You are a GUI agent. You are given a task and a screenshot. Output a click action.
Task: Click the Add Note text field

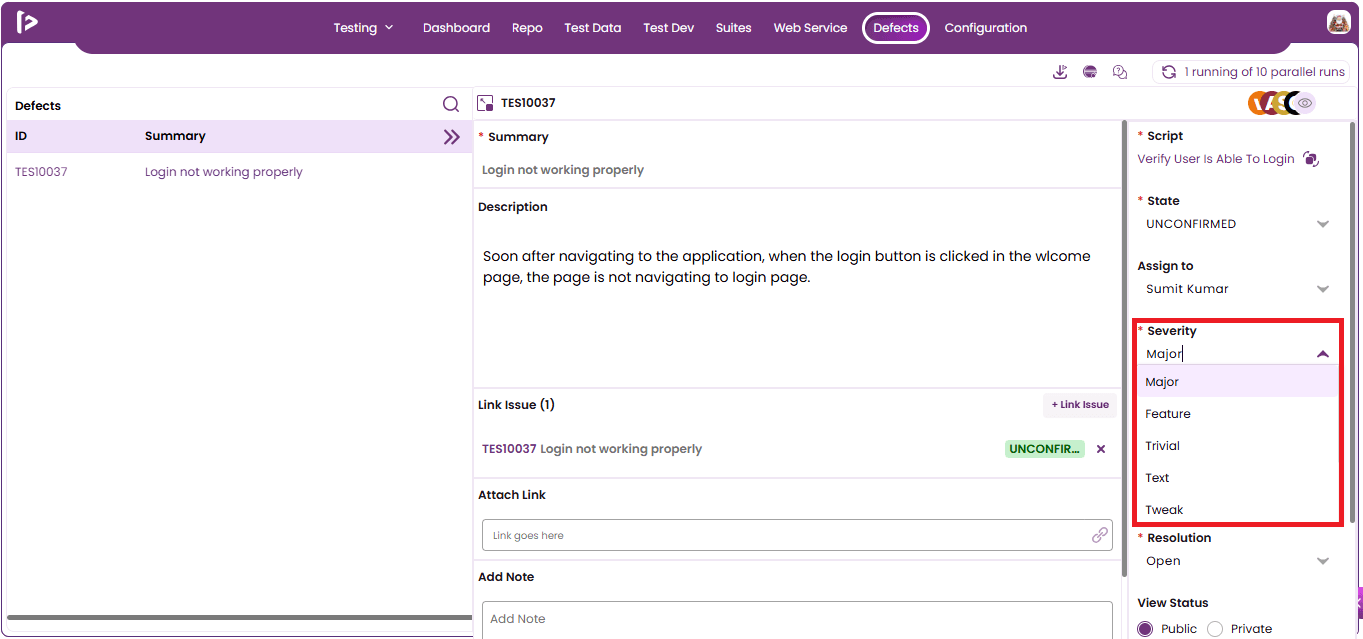pos(797,619)
